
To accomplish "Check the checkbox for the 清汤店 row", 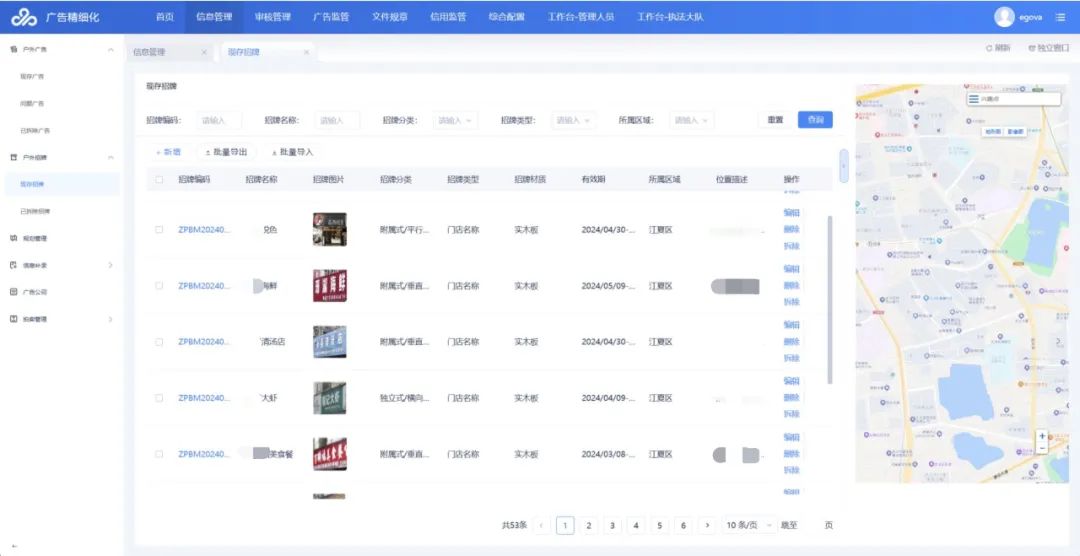I will 159,342.
